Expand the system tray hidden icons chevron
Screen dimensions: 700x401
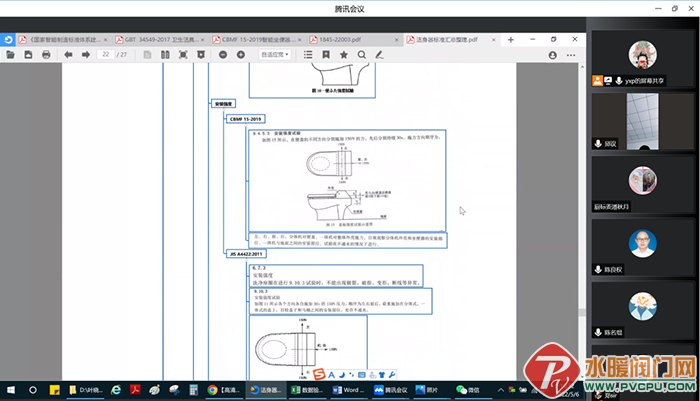pos(501,390)
